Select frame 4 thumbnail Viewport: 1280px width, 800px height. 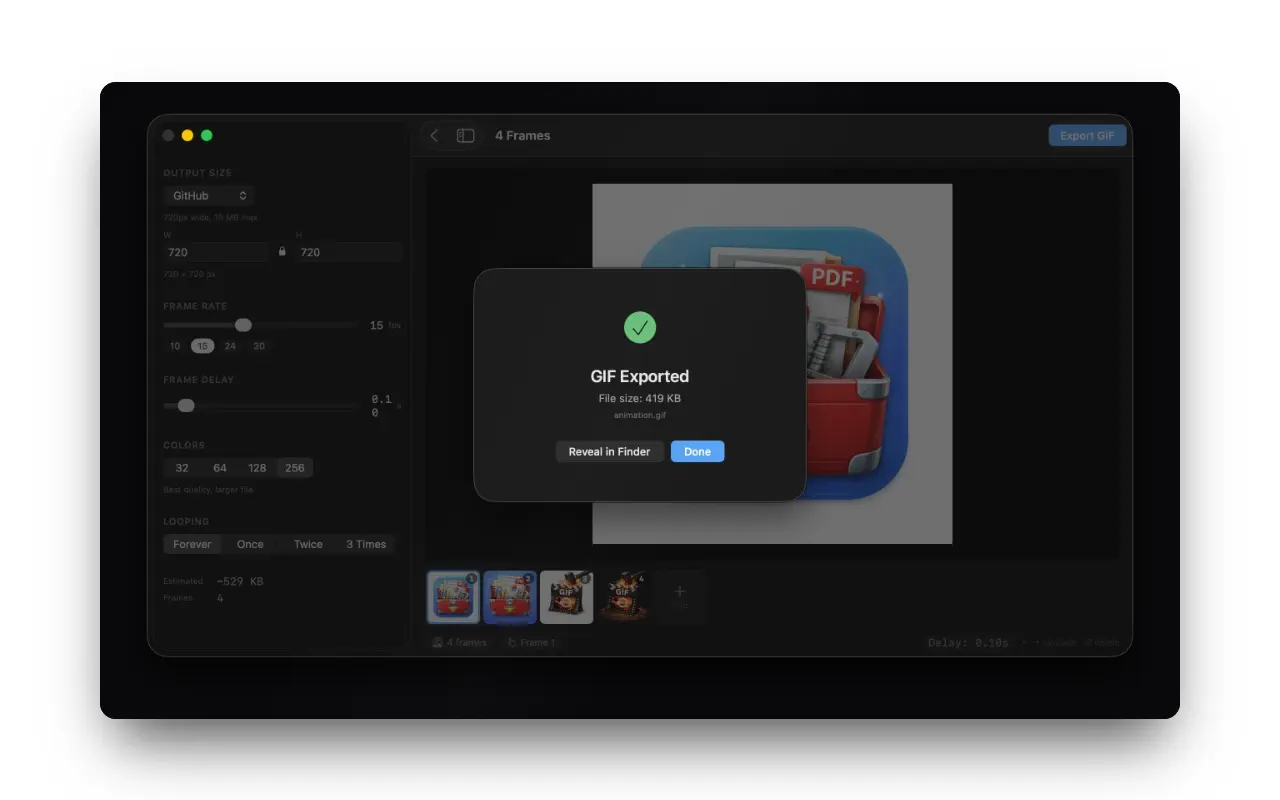pyautogui.click(x=624, y=597)
